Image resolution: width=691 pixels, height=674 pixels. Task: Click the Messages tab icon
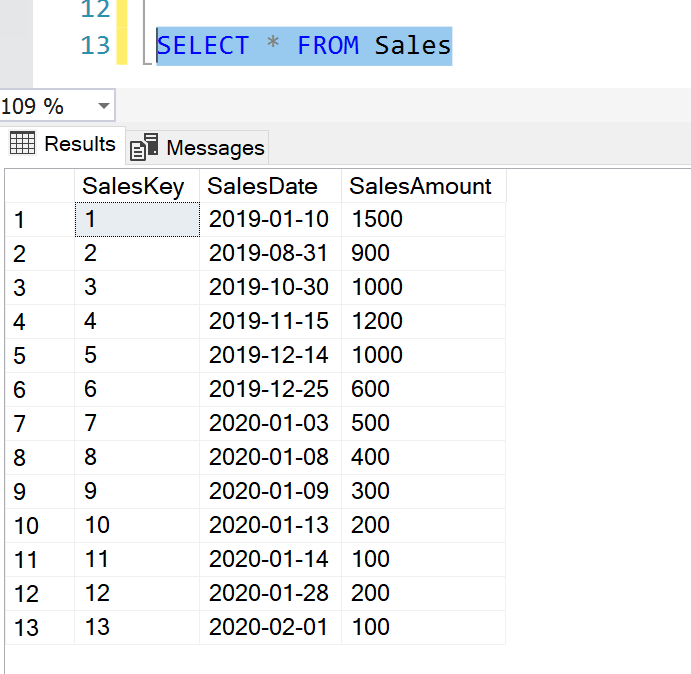pos(145,148)
